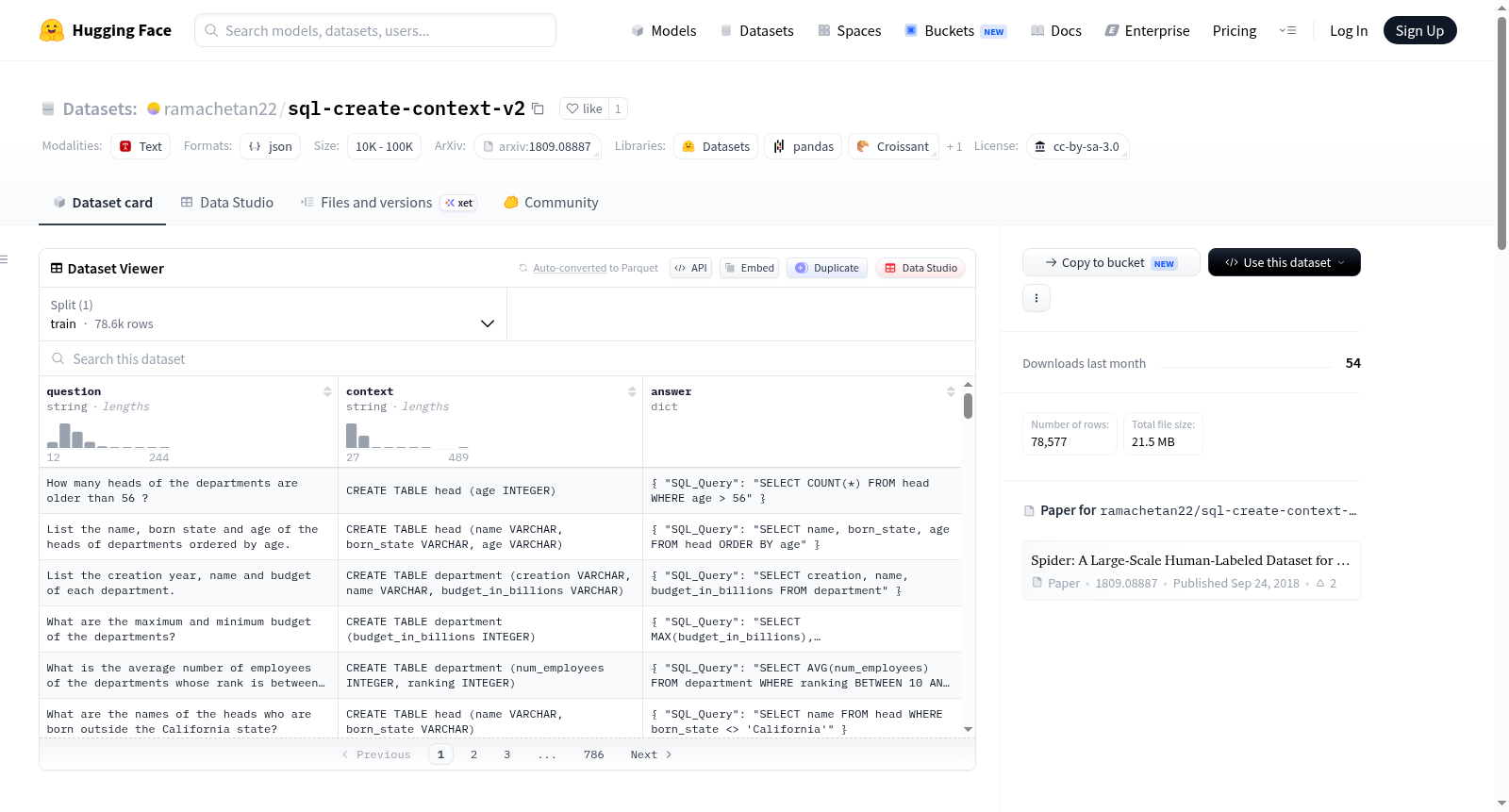
Task: Click the dataset table vertical scrollbar
Action: pos(968,406)
